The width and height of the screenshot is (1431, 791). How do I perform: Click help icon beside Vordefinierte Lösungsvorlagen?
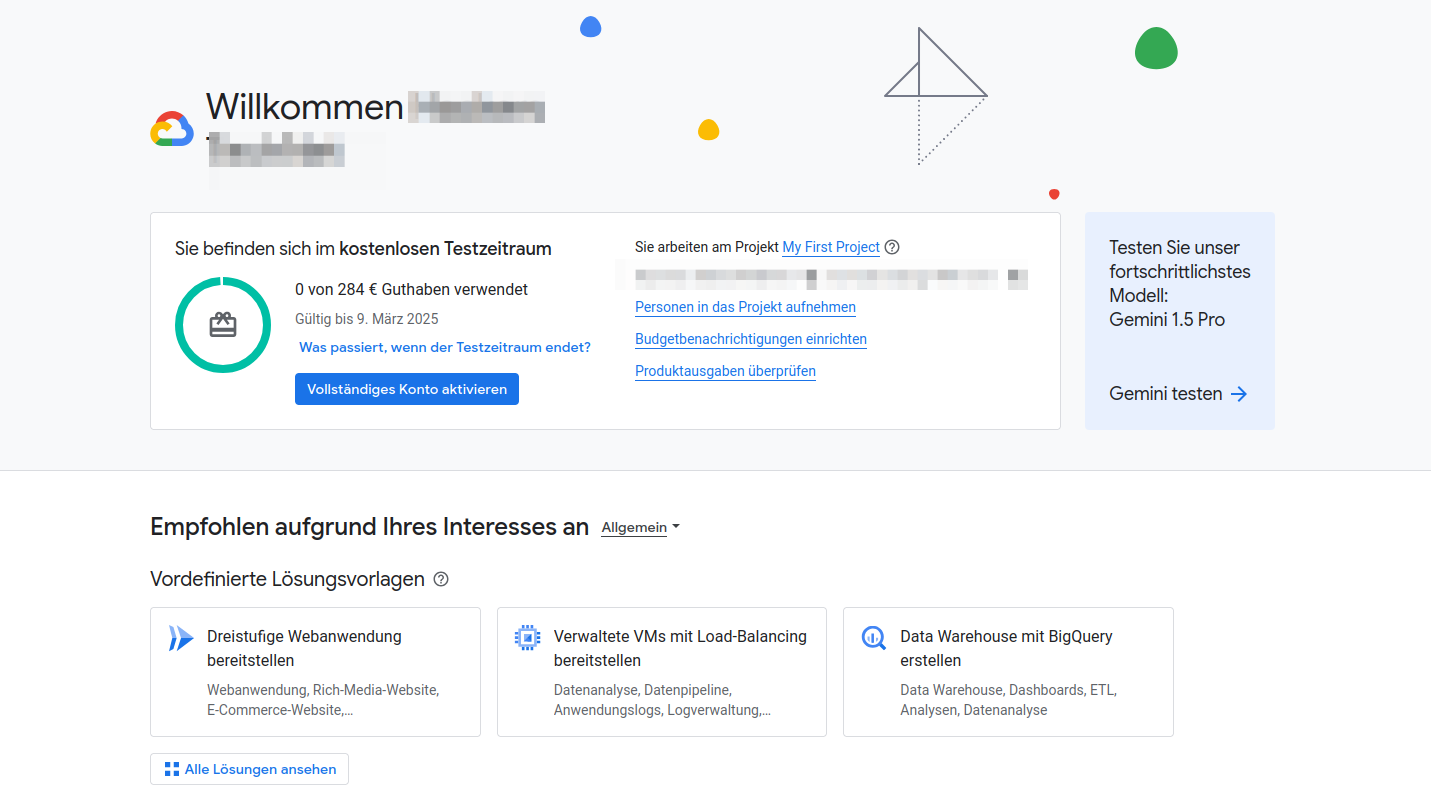441,580
